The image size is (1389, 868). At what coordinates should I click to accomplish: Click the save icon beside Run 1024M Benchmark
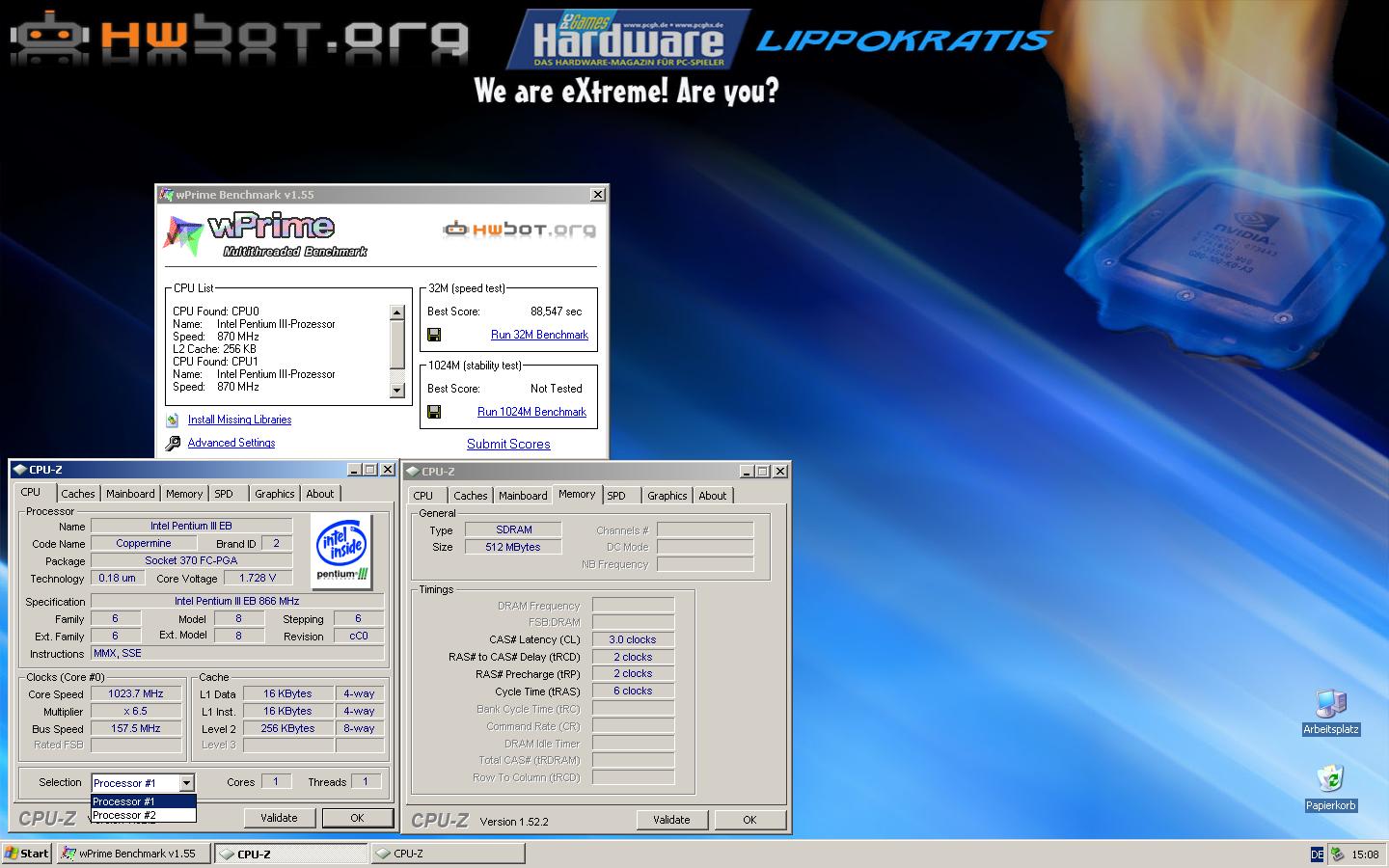(434, 412)
